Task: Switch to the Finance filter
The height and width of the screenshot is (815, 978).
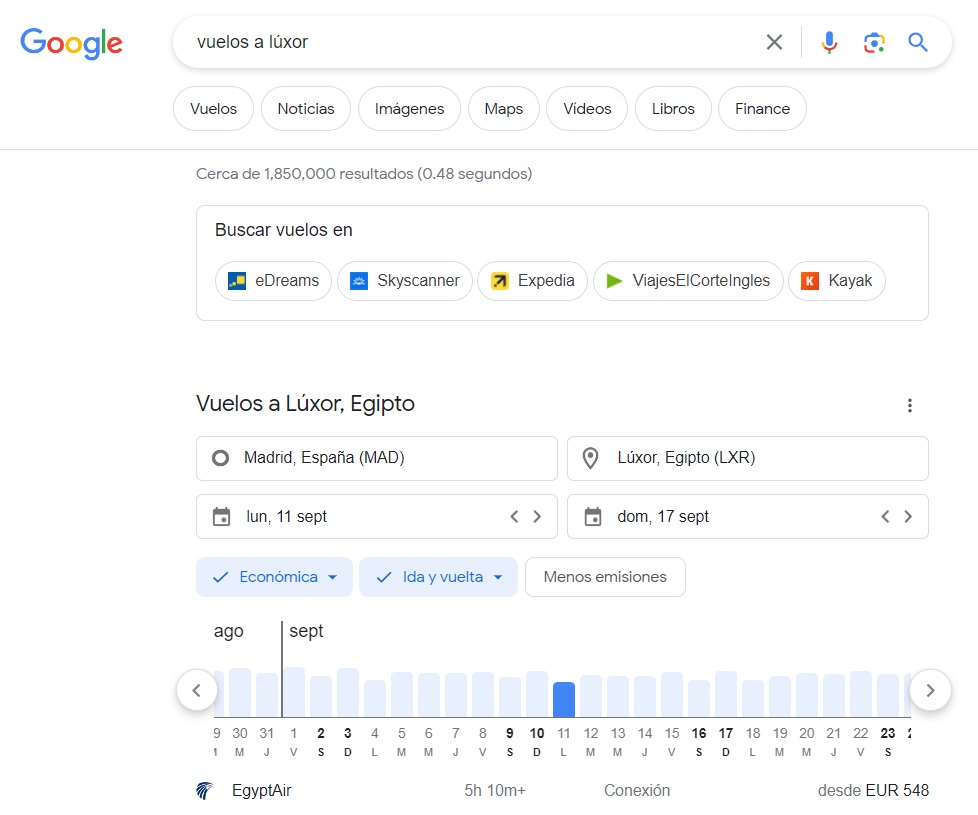Action: (x=762, y=109)
